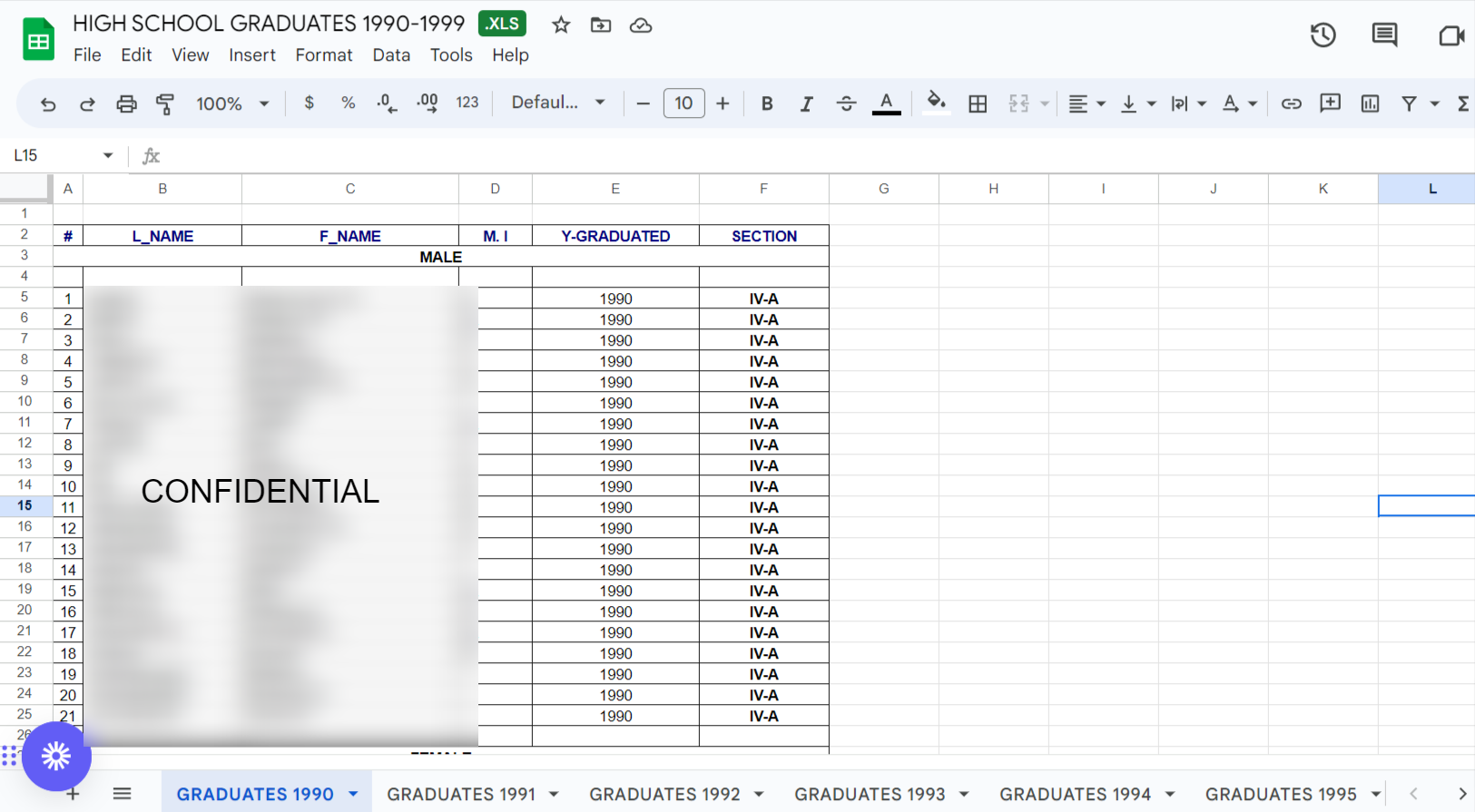Open merge cells type dropdown arrow
This screenshot has width=1475, height=812.
[x=1045, y=103]
